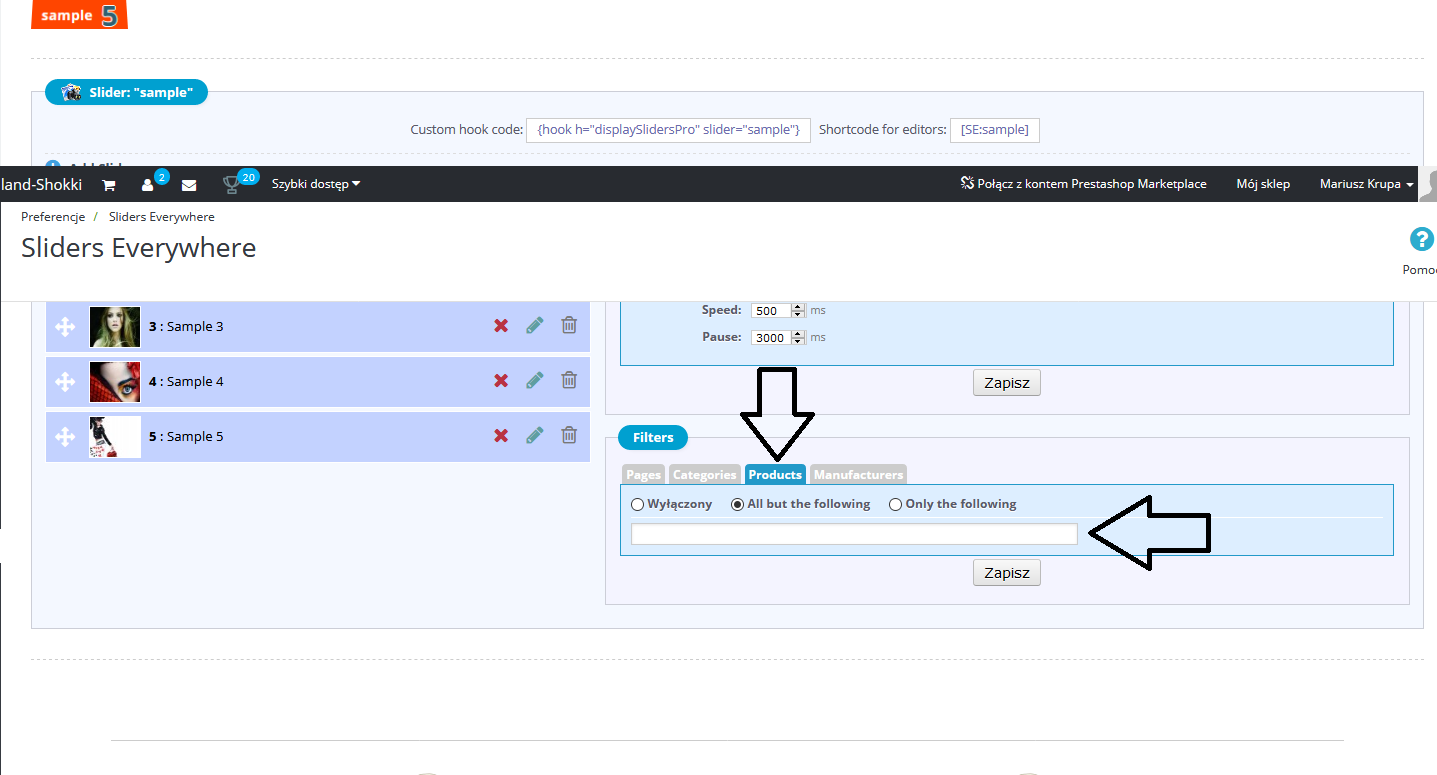Click the Pause value field
The height and width of the screenshot is (775, 1437).
tap(772, 337)
